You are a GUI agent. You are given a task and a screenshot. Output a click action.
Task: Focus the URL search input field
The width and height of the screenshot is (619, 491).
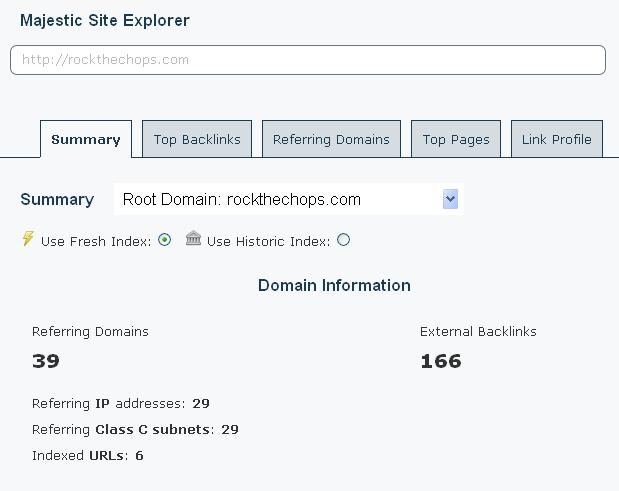coord(308,60)
